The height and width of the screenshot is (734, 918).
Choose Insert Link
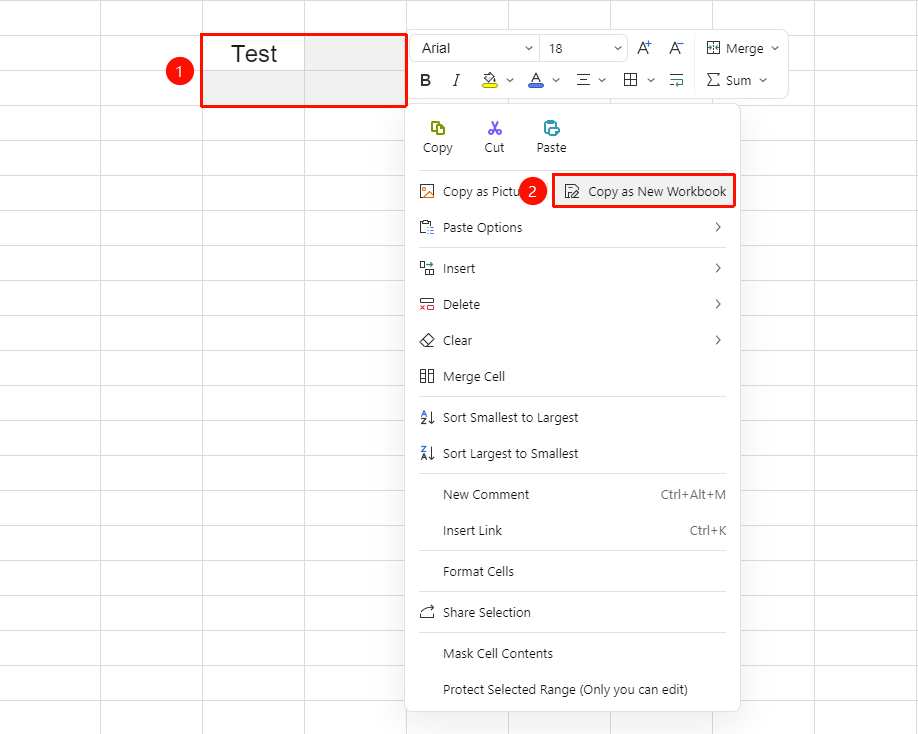(x=572, y=530)
